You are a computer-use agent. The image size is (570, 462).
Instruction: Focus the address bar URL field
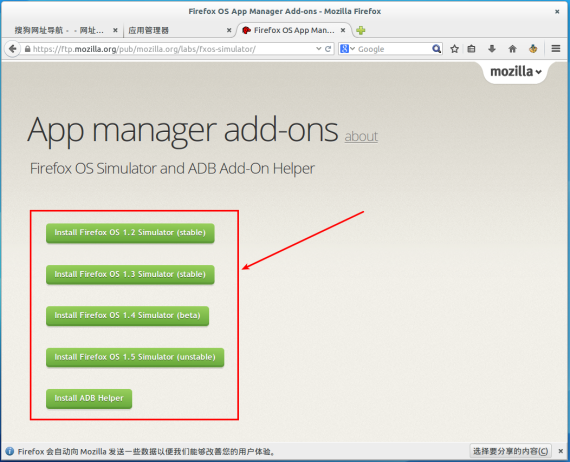[x=173, y=49]
